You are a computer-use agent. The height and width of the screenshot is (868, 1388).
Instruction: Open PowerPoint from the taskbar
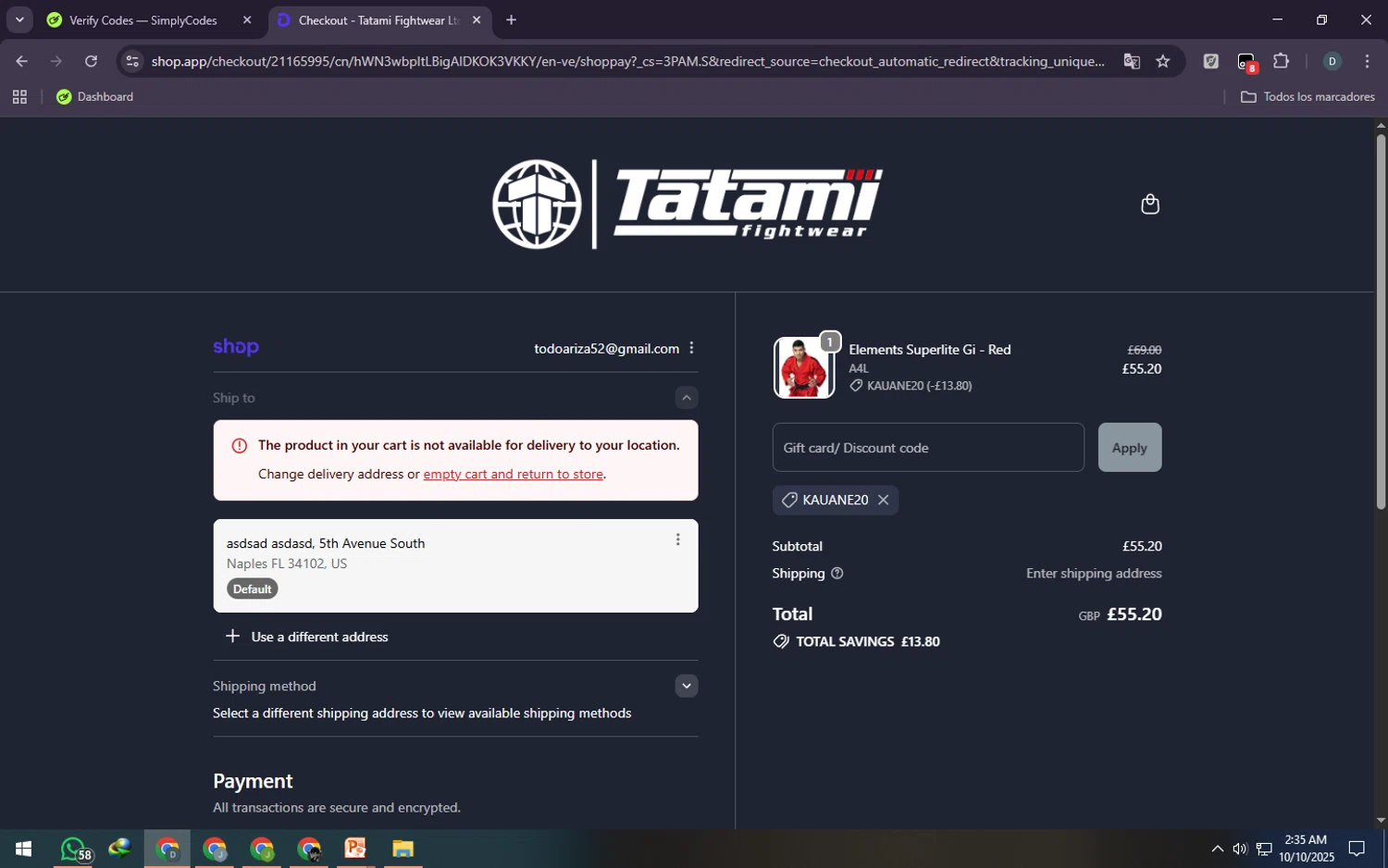point(355,849)
